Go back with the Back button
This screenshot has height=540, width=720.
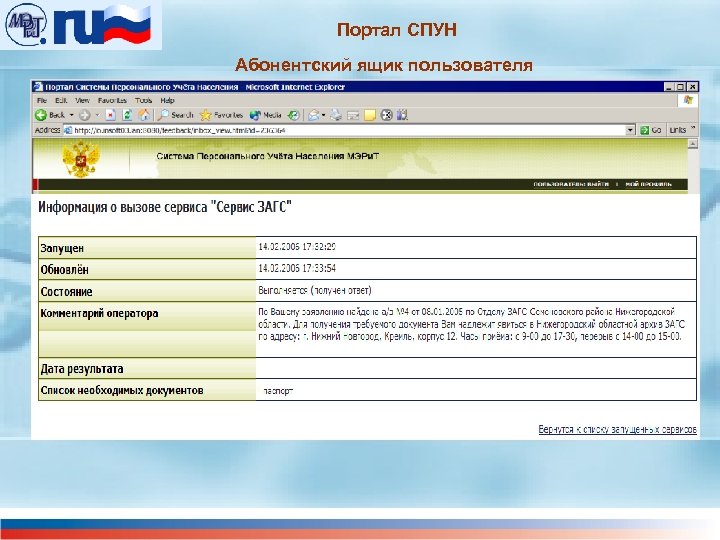coord(50,115)
